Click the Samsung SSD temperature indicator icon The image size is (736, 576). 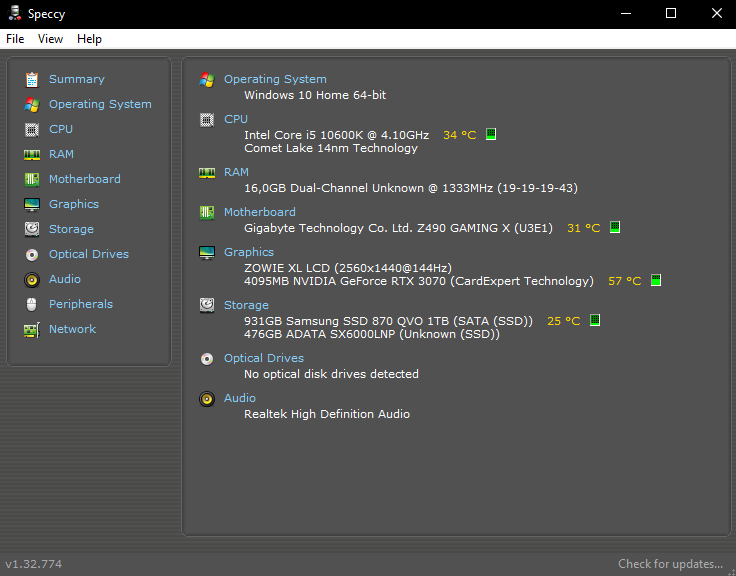595,321
